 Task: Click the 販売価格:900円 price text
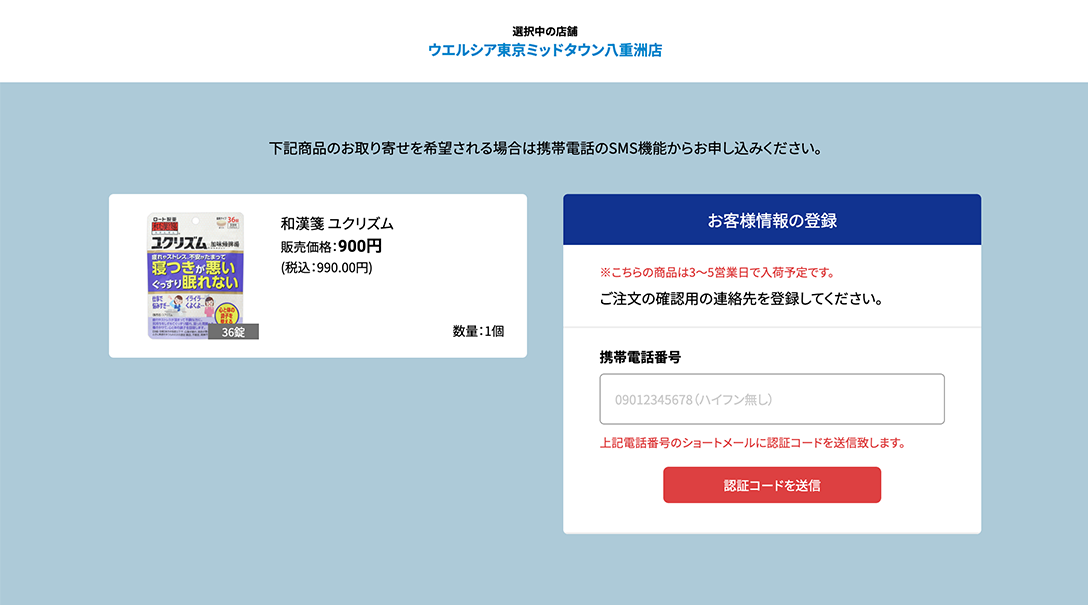pyautogui.click(x=331, y=246)
